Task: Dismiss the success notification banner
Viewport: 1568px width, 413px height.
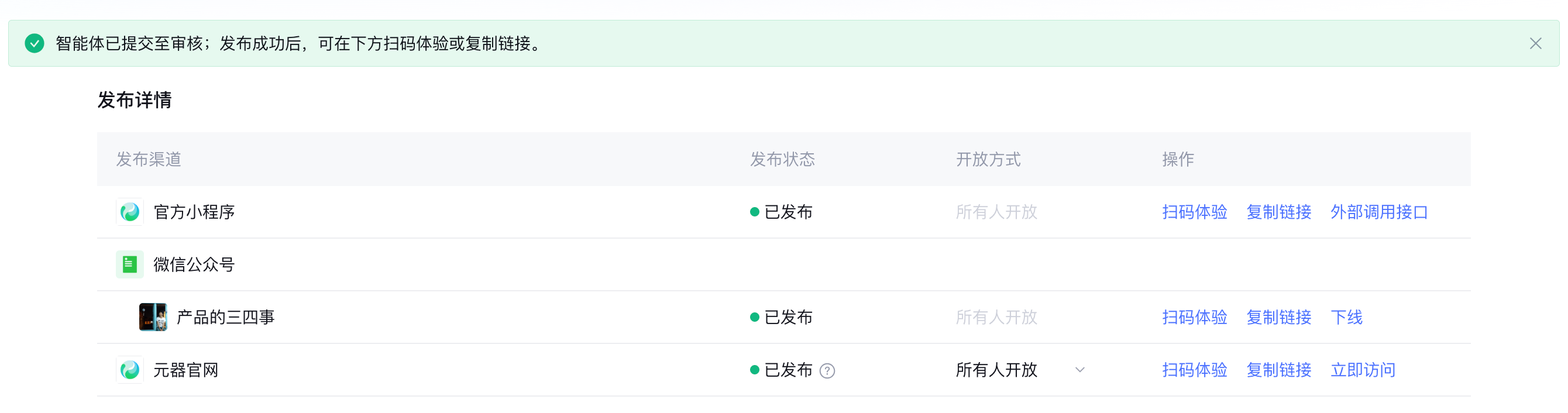Action: [x=1535, y=43]
